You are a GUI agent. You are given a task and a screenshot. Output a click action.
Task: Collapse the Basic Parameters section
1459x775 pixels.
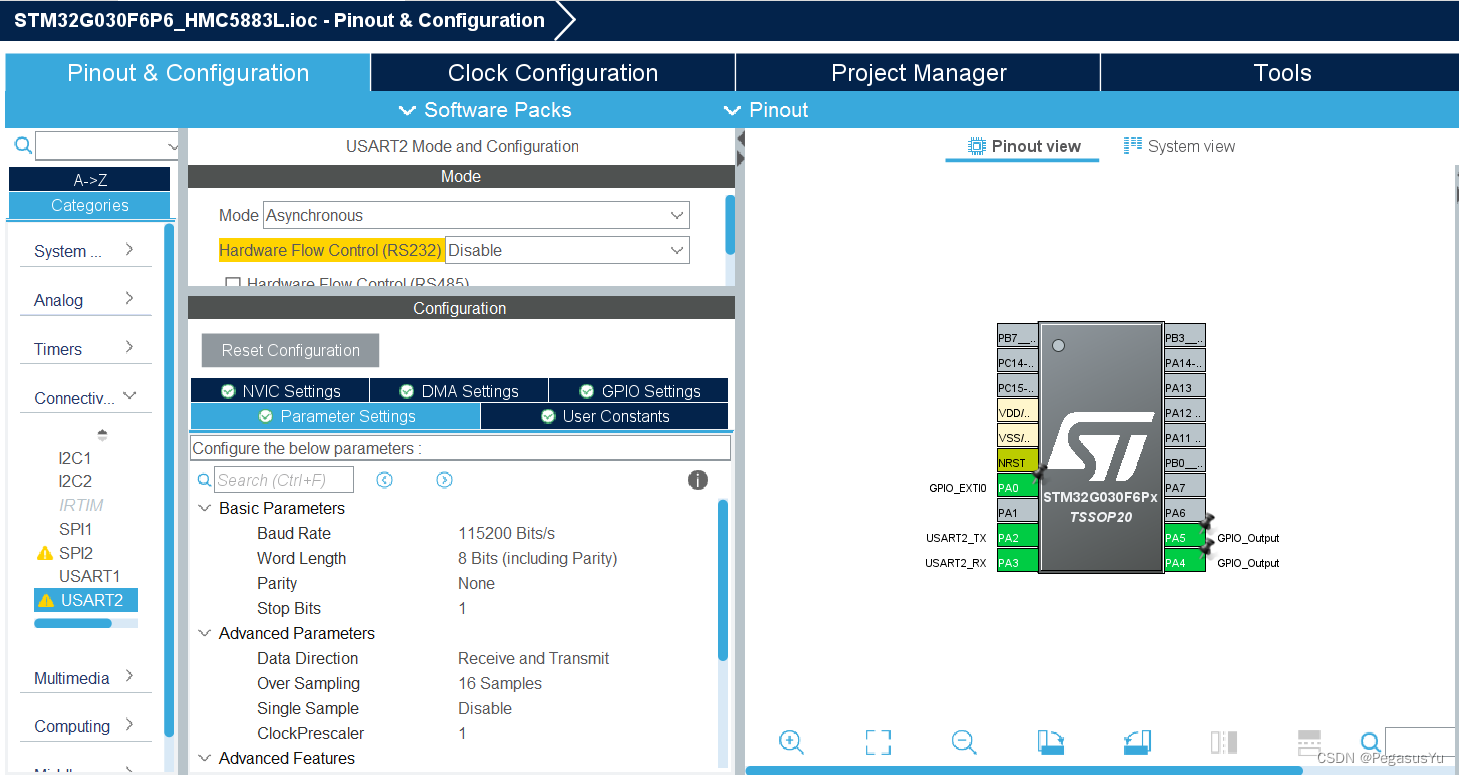pyautogui.click(x=205, y=508)
